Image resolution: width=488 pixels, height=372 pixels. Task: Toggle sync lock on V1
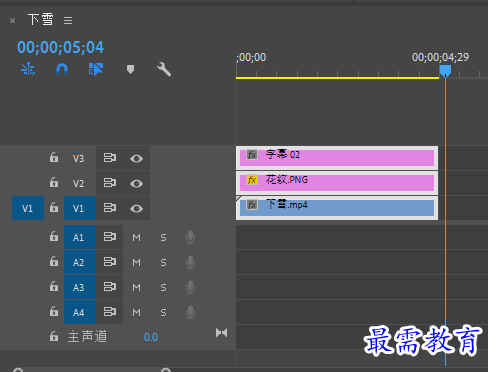point(110,208)
